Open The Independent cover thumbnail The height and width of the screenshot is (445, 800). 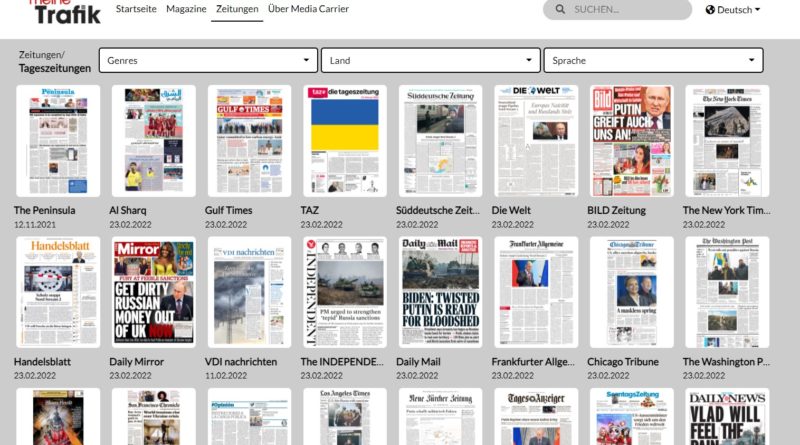coord(345,292)
